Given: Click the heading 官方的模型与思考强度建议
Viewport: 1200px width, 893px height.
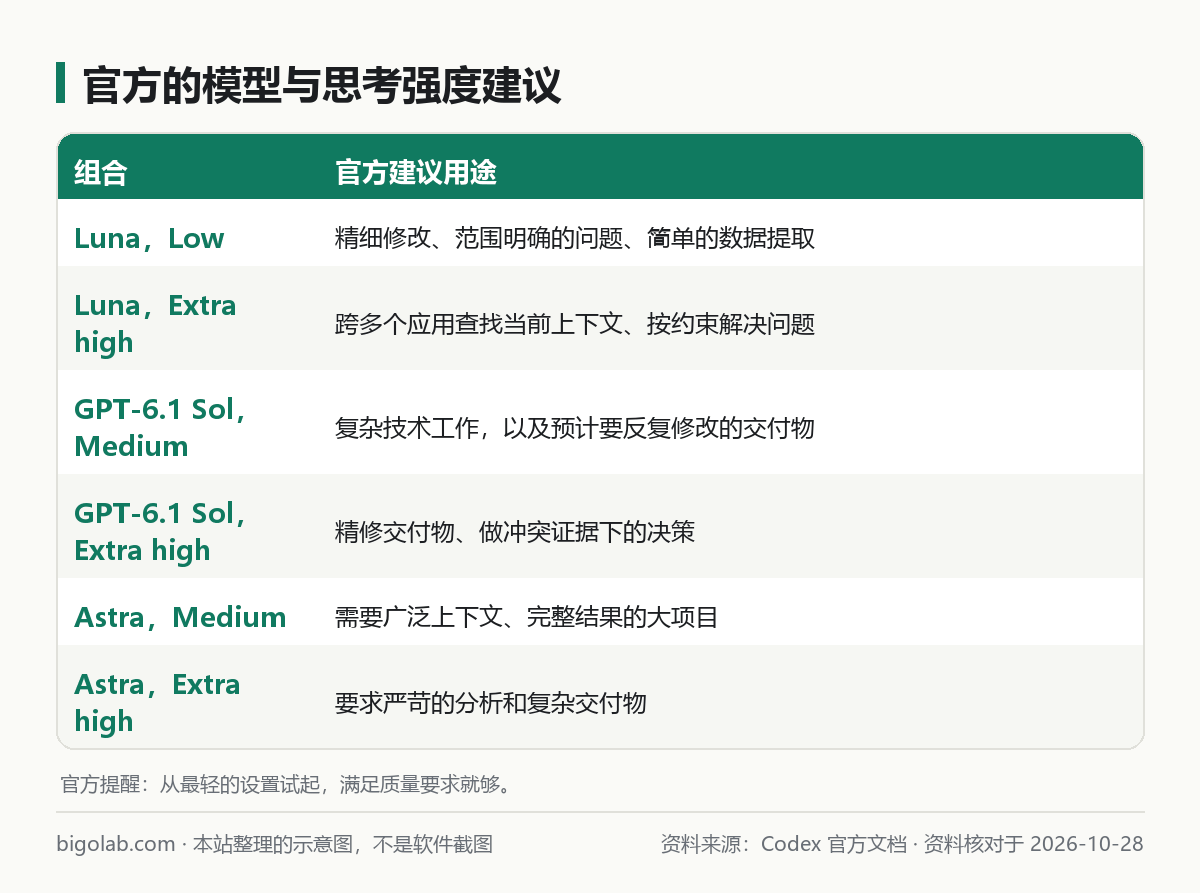Looking at the screenshot, I should pyautogui.click(x=321, y=86).
